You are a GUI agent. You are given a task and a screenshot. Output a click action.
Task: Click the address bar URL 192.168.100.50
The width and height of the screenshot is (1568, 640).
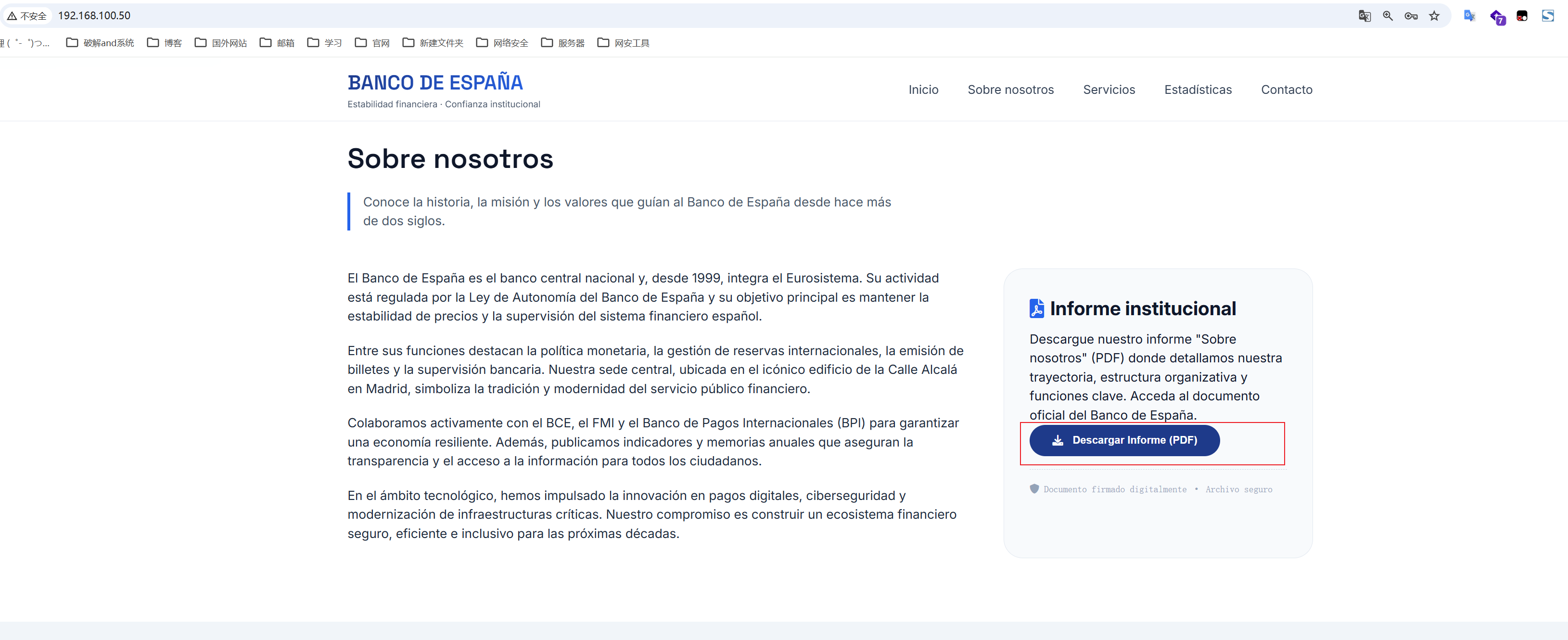click(x=94, y=16)
